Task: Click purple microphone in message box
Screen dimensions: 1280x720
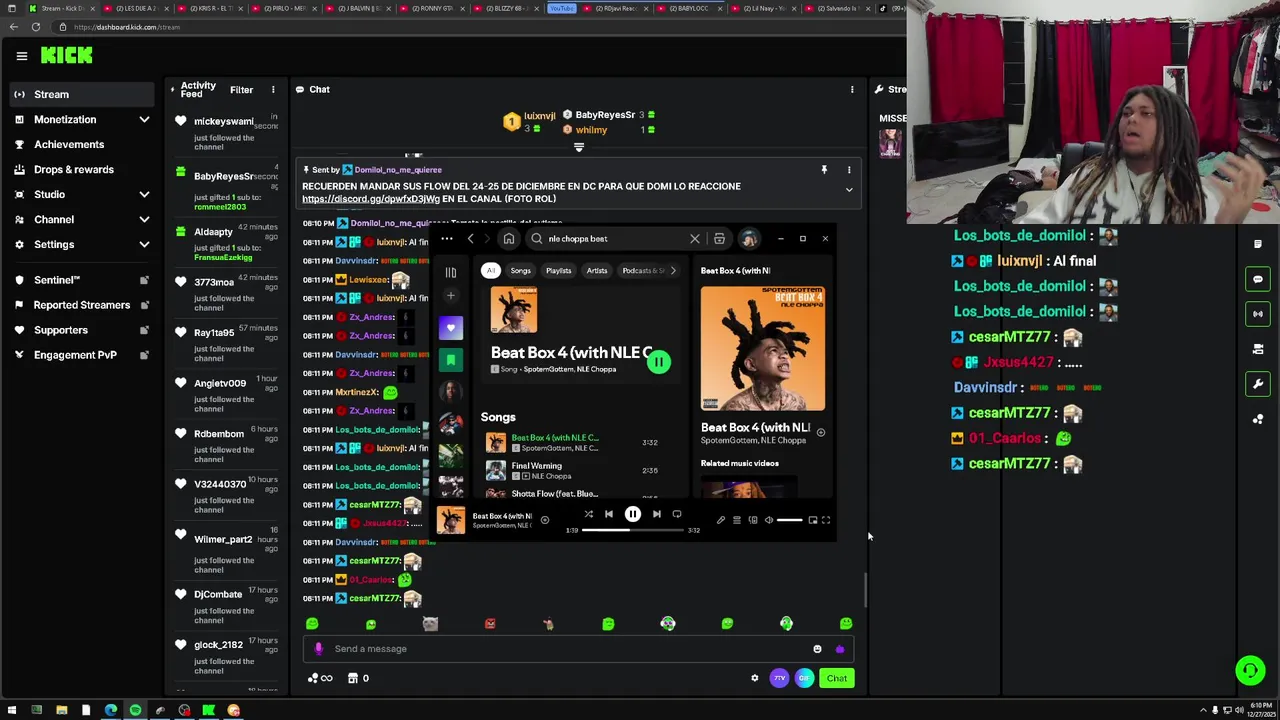Action: pos(319,649)
